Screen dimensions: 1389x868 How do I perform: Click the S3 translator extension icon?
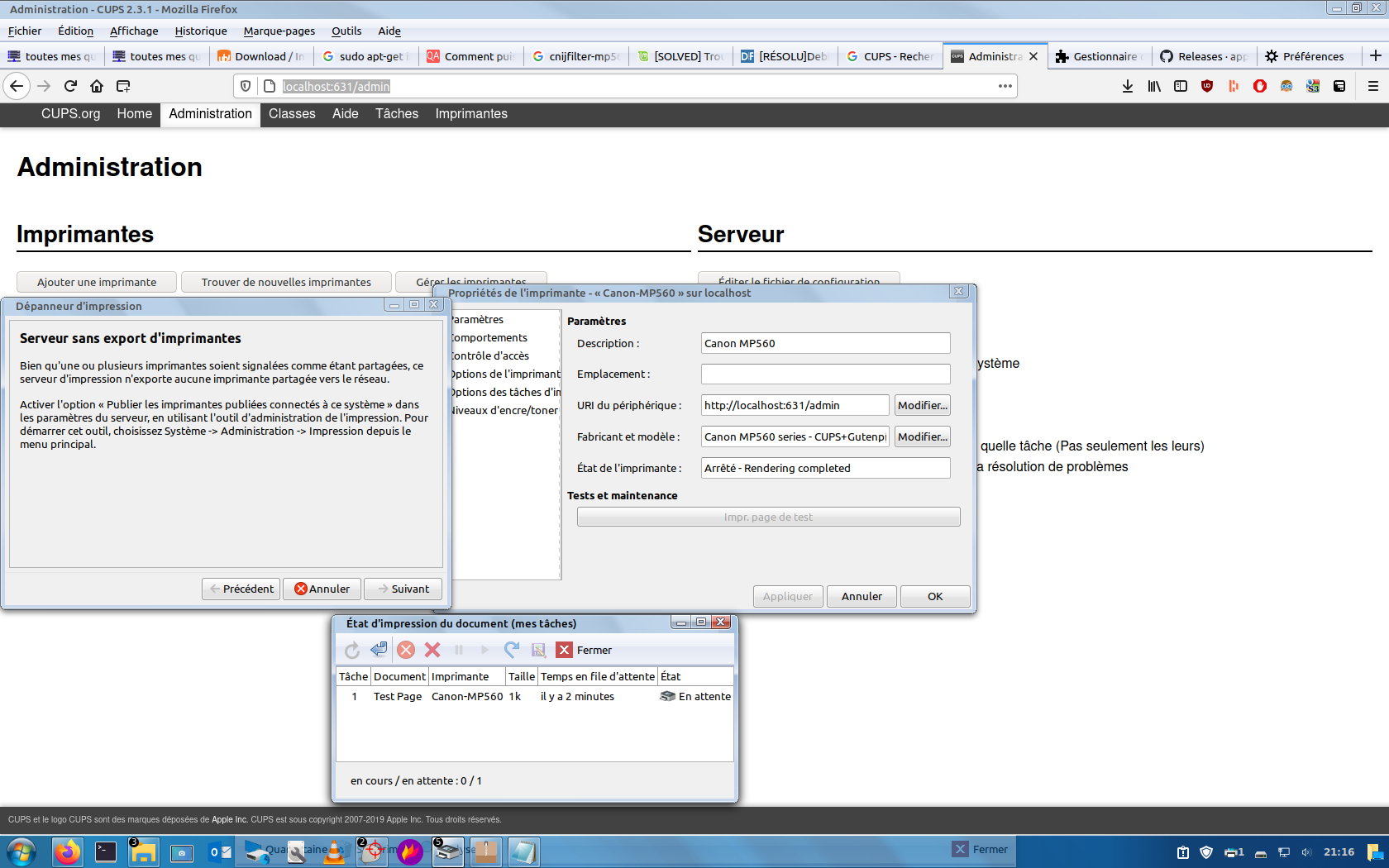(1313, 86)
